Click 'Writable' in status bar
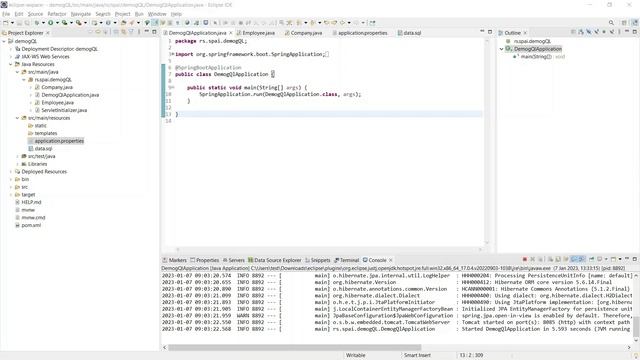This screenshot has width=640, height=360. [x=356, y=355]
